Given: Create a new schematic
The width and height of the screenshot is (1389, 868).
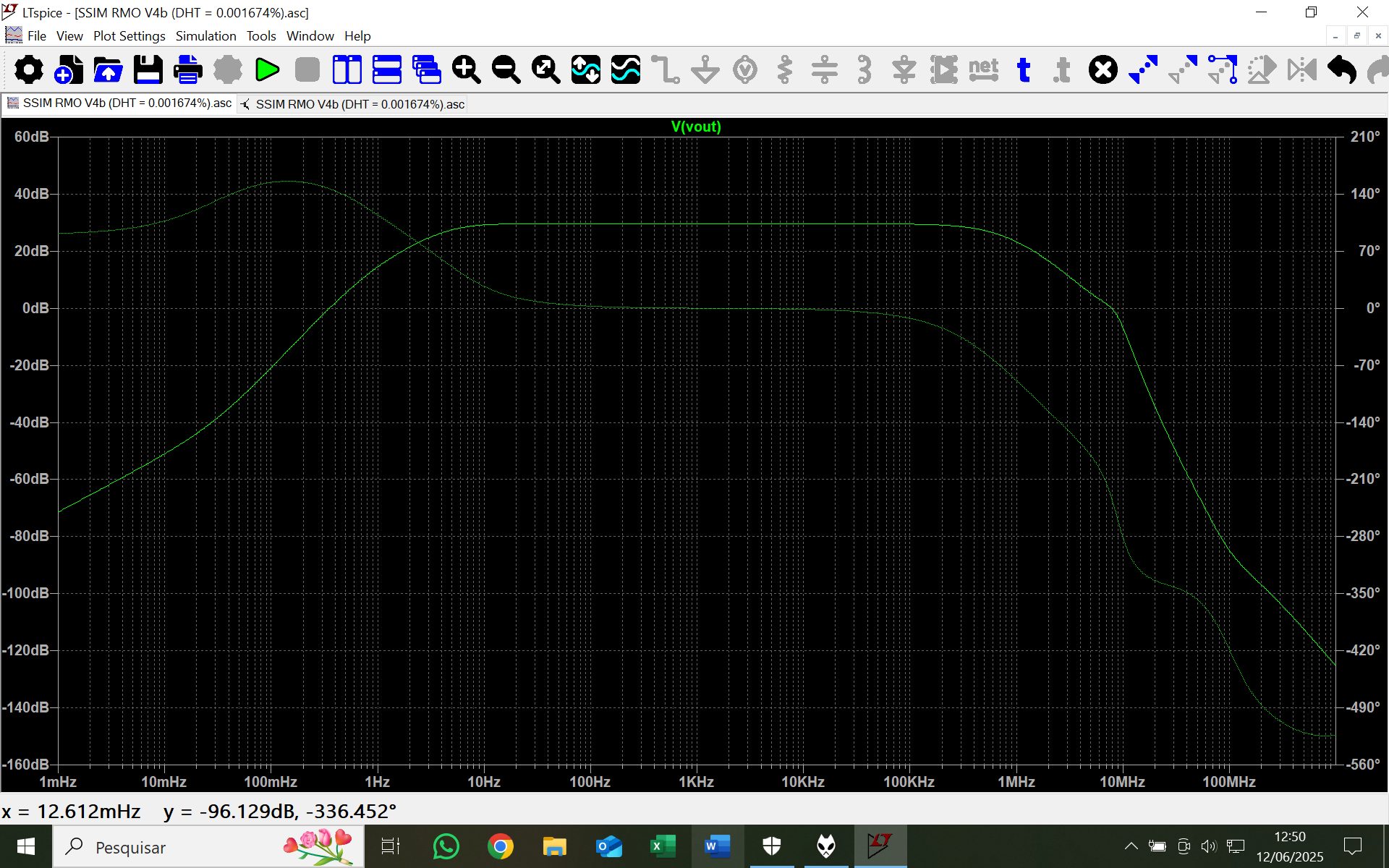Looking at the screenshot, I should 69,70.
